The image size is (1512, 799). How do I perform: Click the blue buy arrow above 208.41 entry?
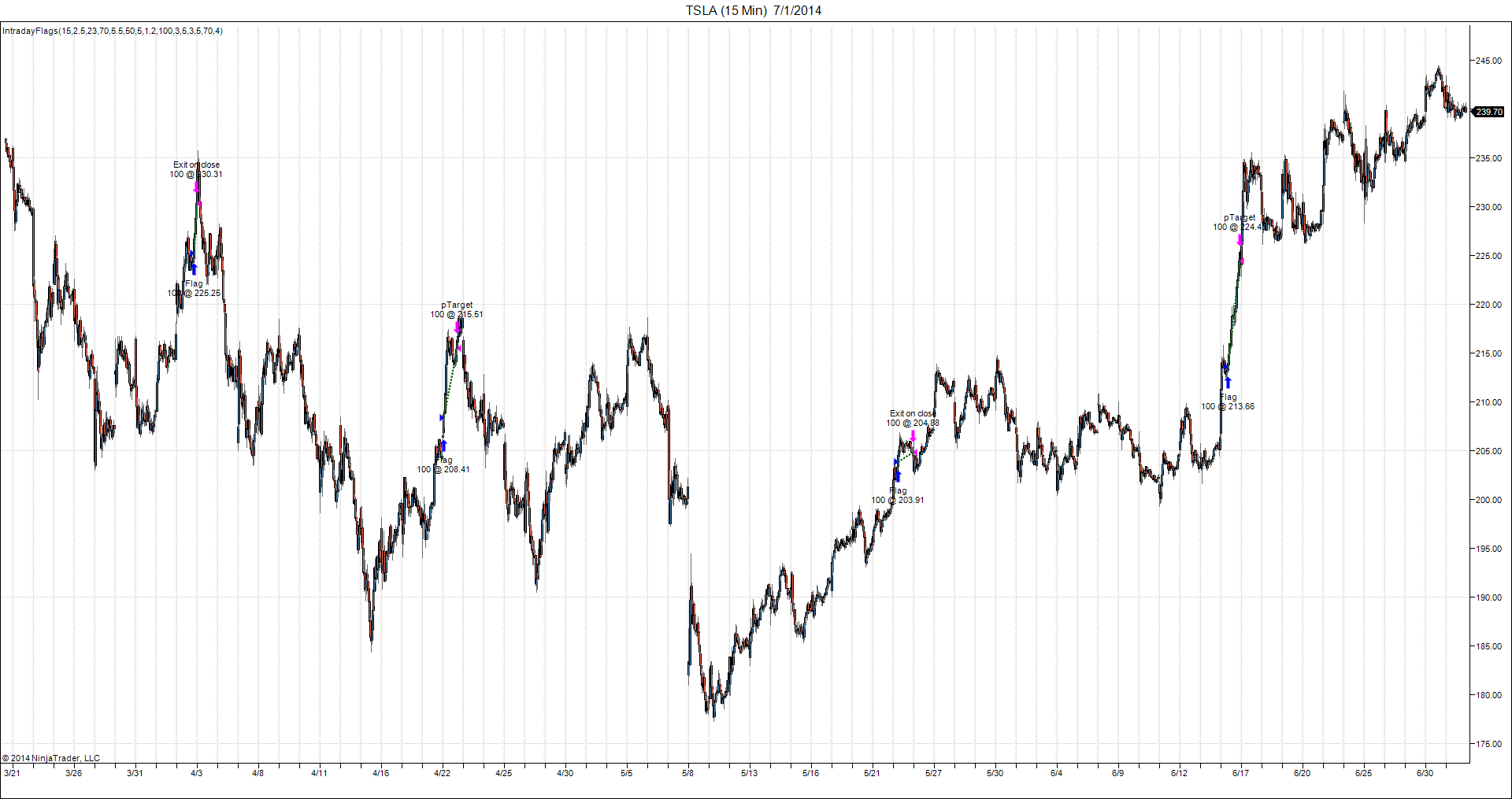tap(443, 446)
